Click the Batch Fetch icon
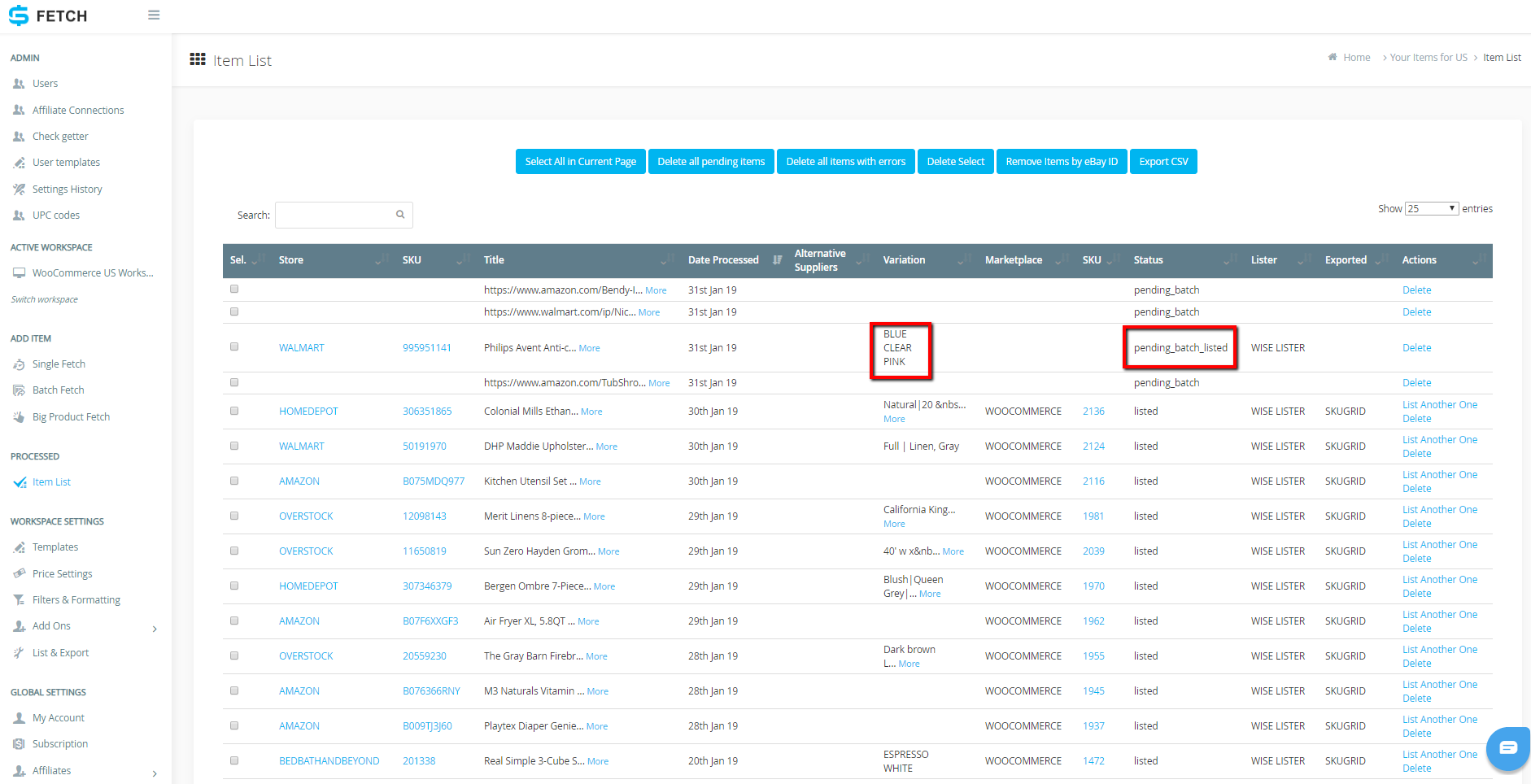1531x784 pixels. [19, 390]
